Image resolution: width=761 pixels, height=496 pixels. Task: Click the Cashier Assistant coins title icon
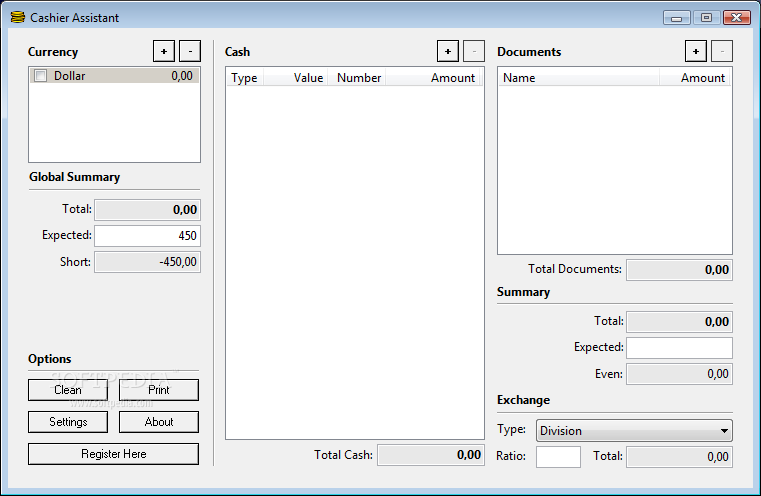point(17,17)
